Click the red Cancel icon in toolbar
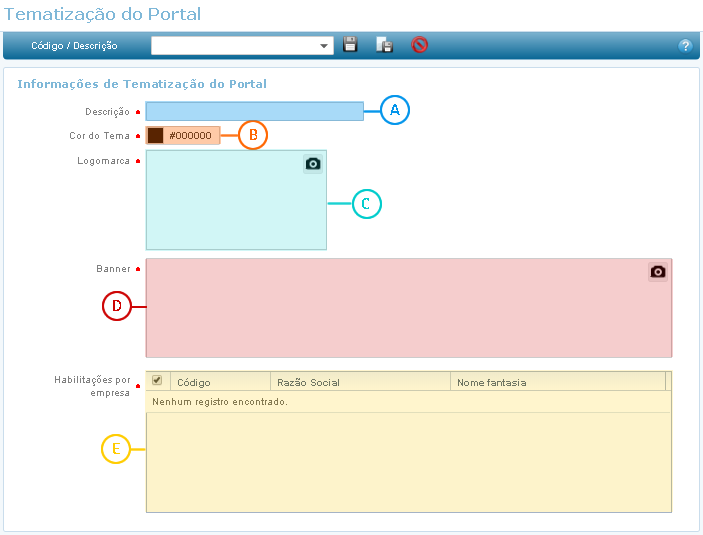This screenshot has width=703, height=535. (419, 45)
